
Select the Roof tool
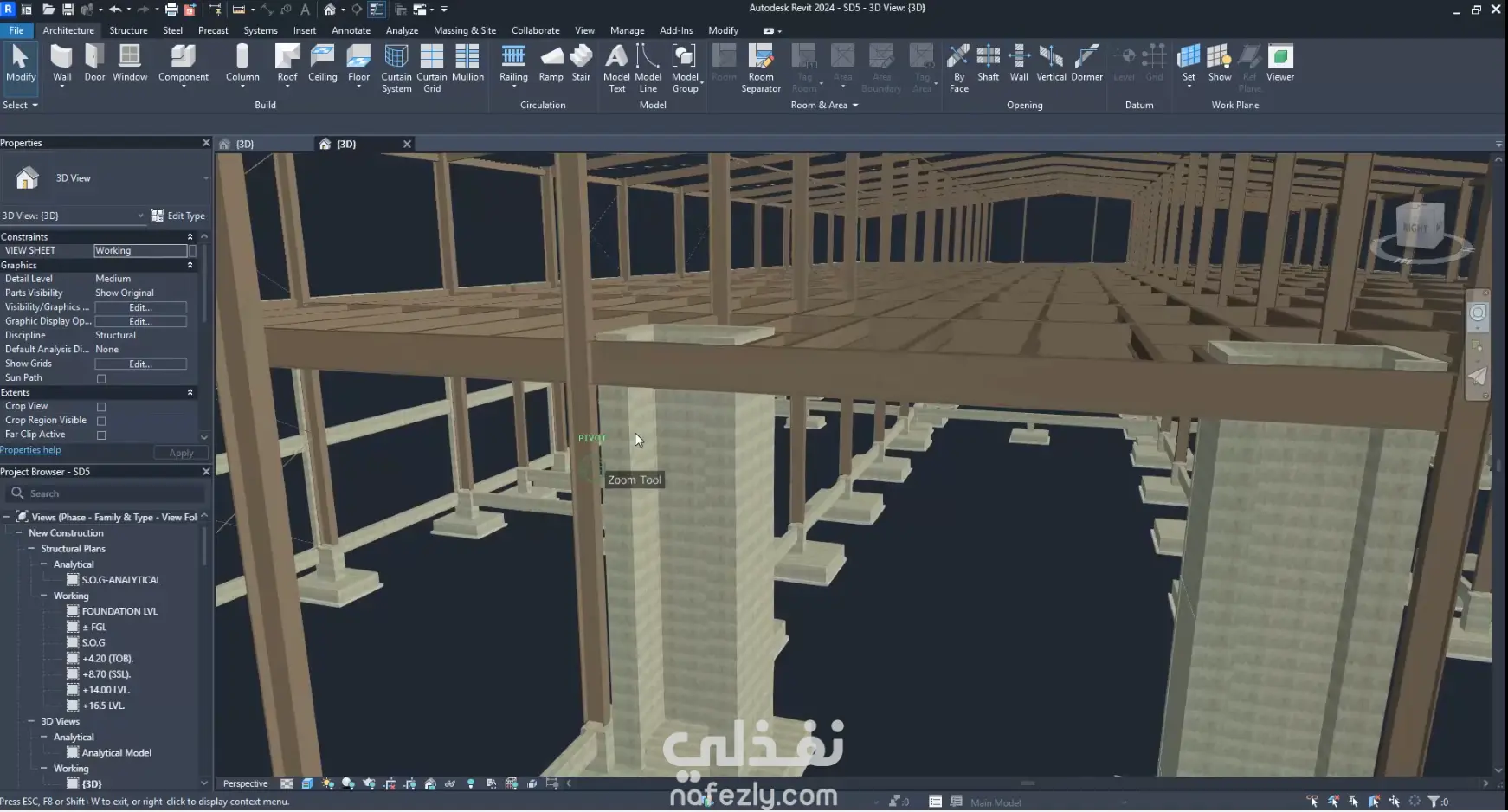(x=287, y=65)
